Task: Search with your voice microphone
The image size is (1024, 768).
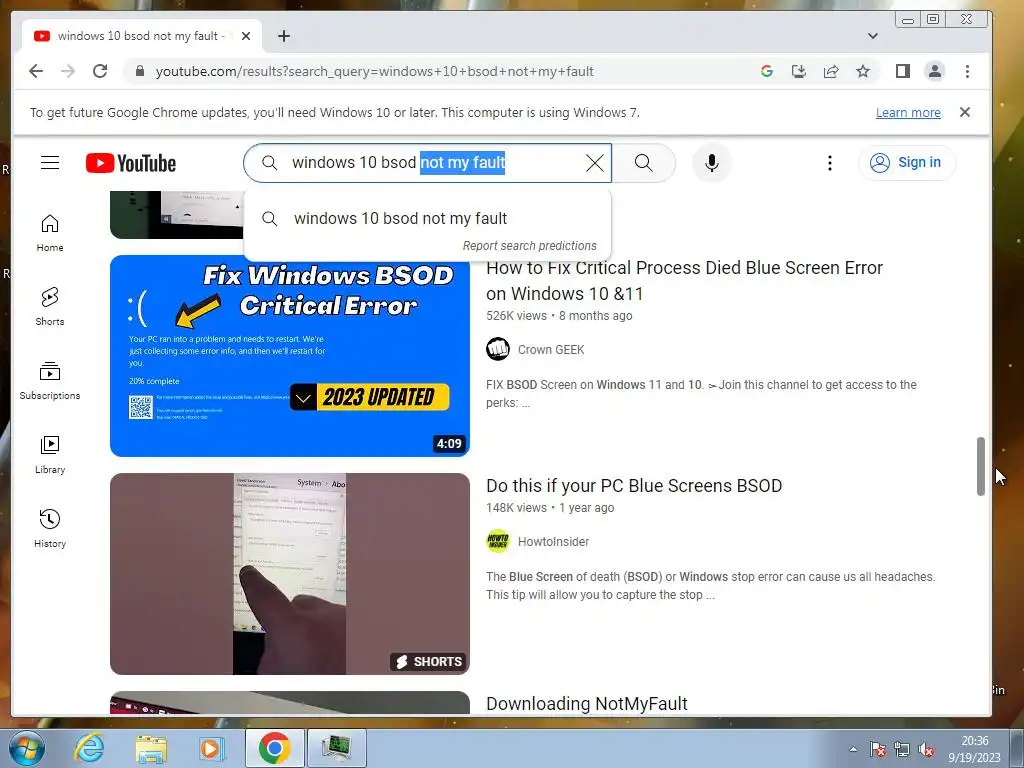Action: (712, 163)
